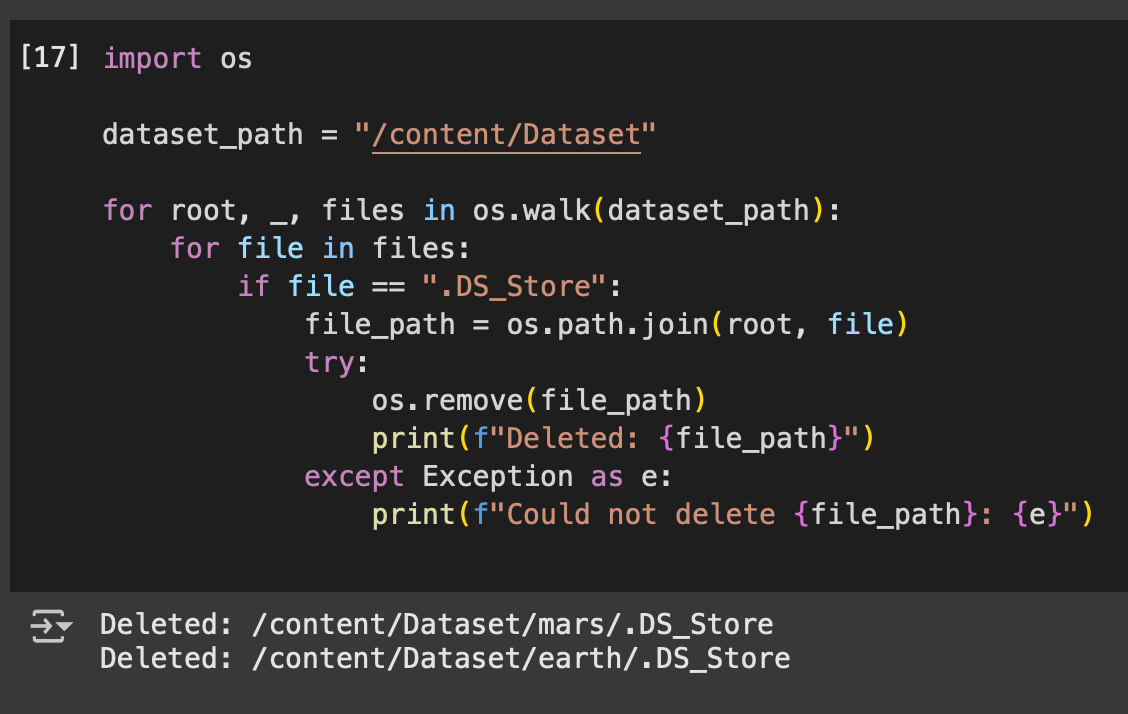Click the except Exception as e line
Screen dimensions: 1128x714
point(488,477)
